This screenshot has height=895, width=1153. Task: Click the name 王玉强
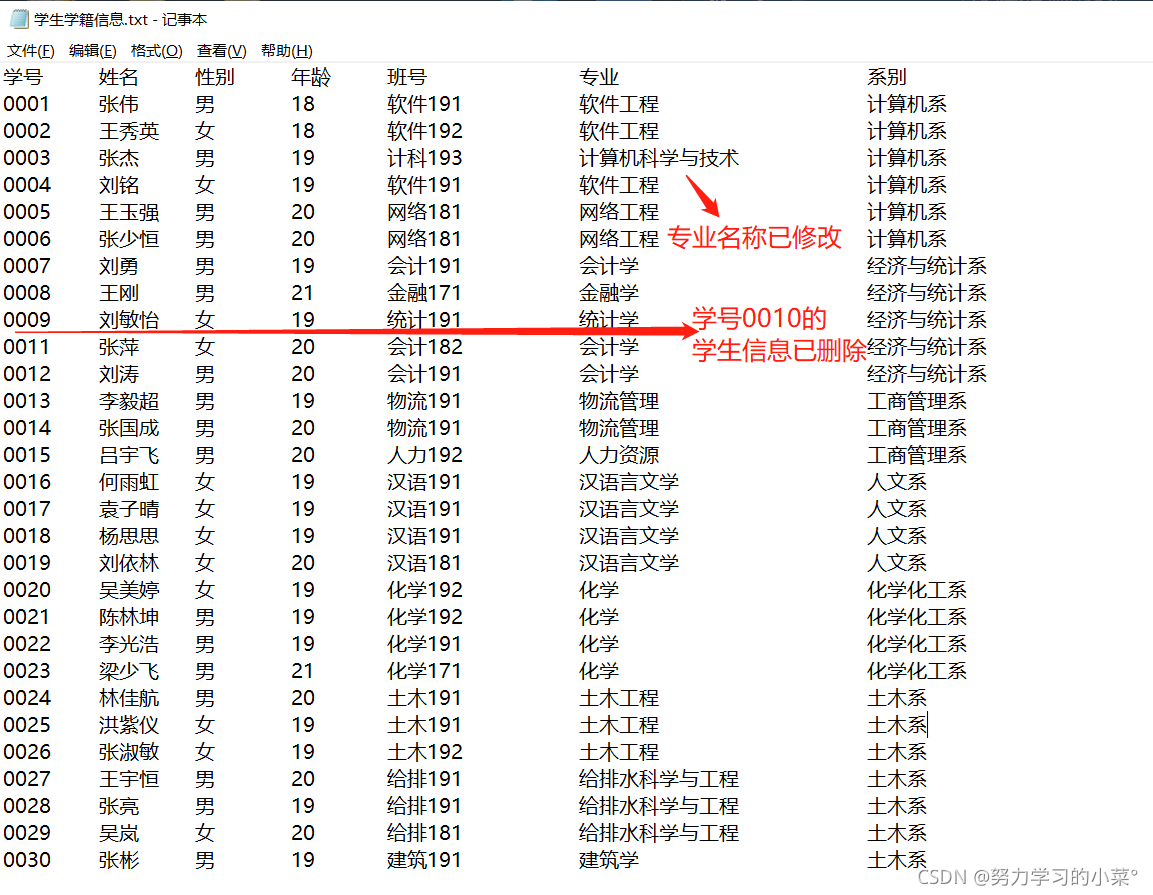(x=129, y=213)
